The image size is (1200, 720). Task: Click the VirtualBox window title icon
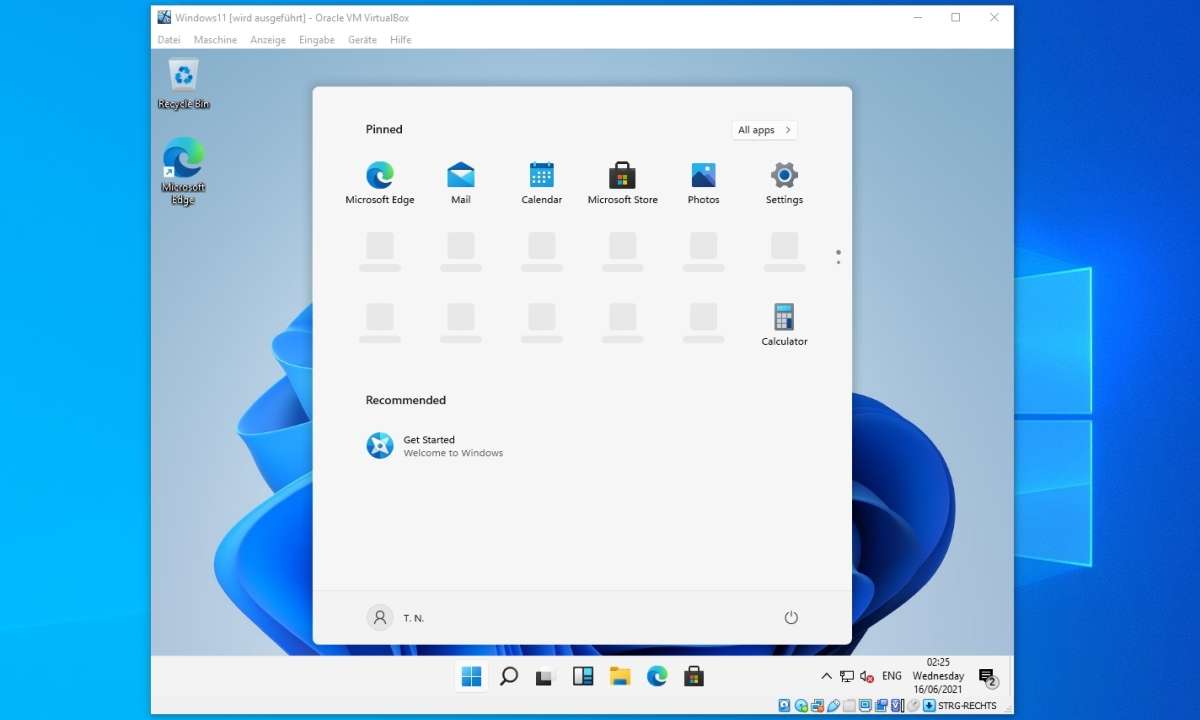[164, 17]
